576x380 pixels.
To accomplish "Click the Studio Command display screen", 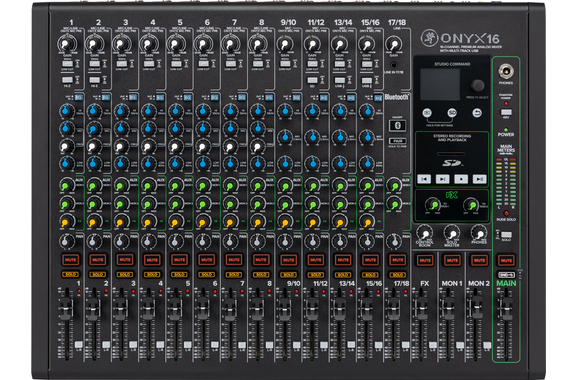I will pos(440,84).
